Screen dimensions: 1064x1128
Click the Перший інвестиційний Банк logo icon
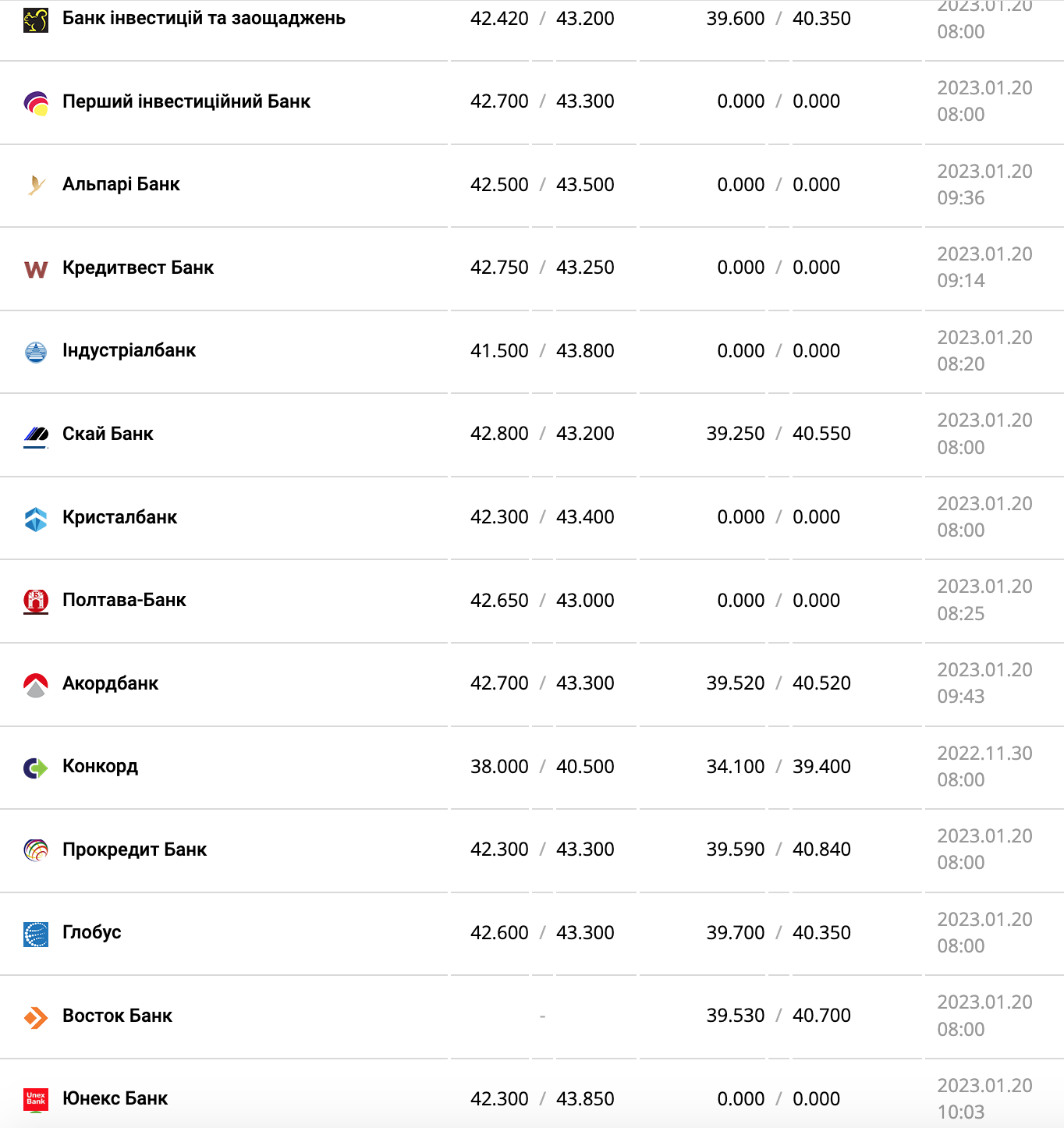[x=36, y=103]
